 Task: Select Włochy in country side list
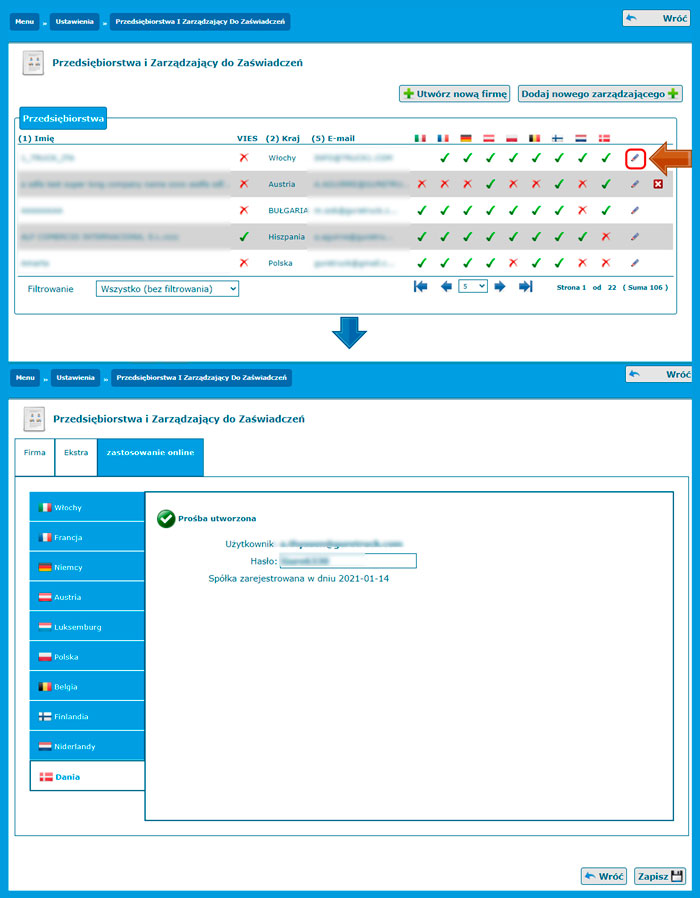coord(87,507)
